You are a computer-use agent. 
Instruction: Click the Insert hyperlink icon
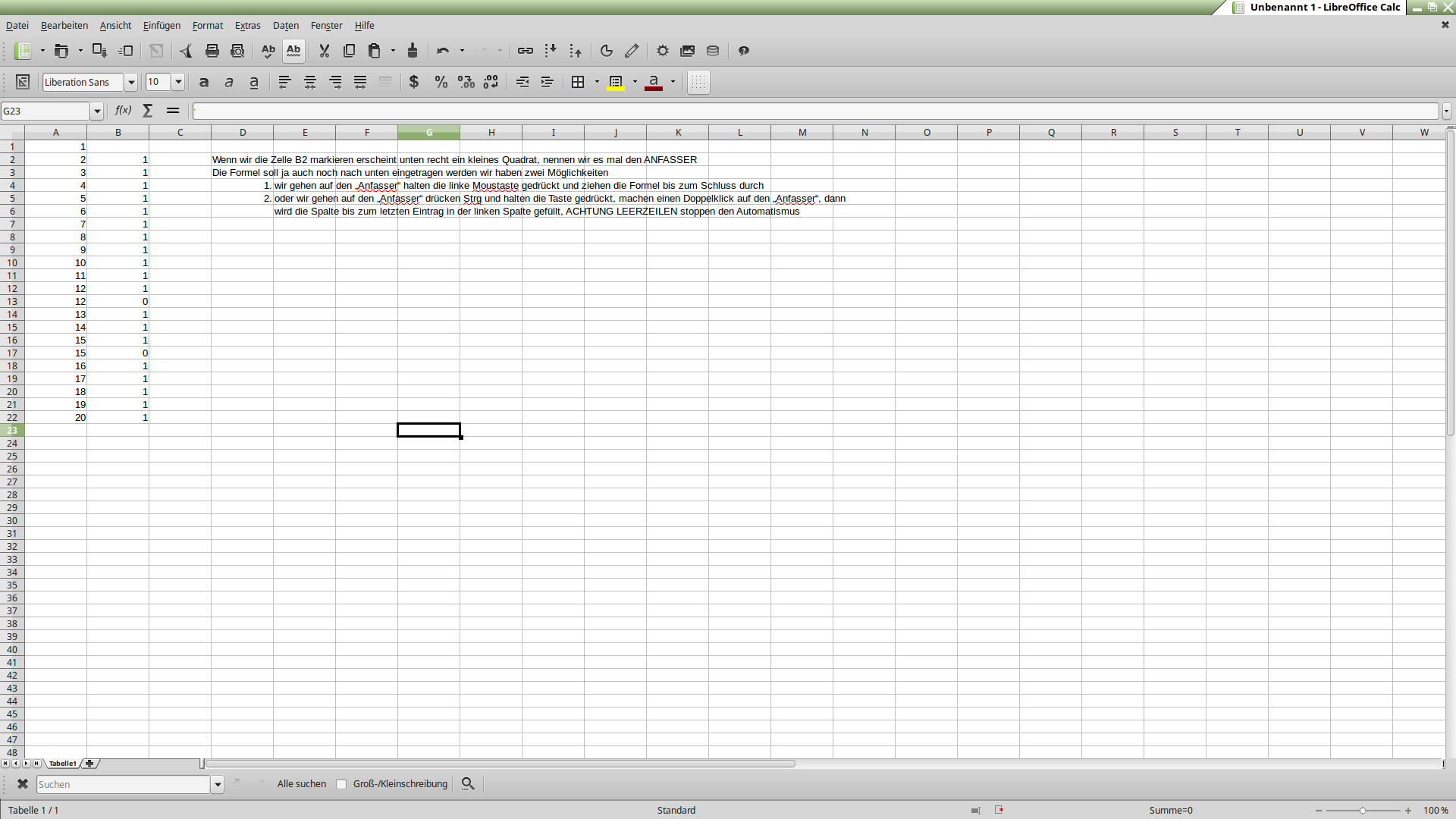tap(525, 51)
